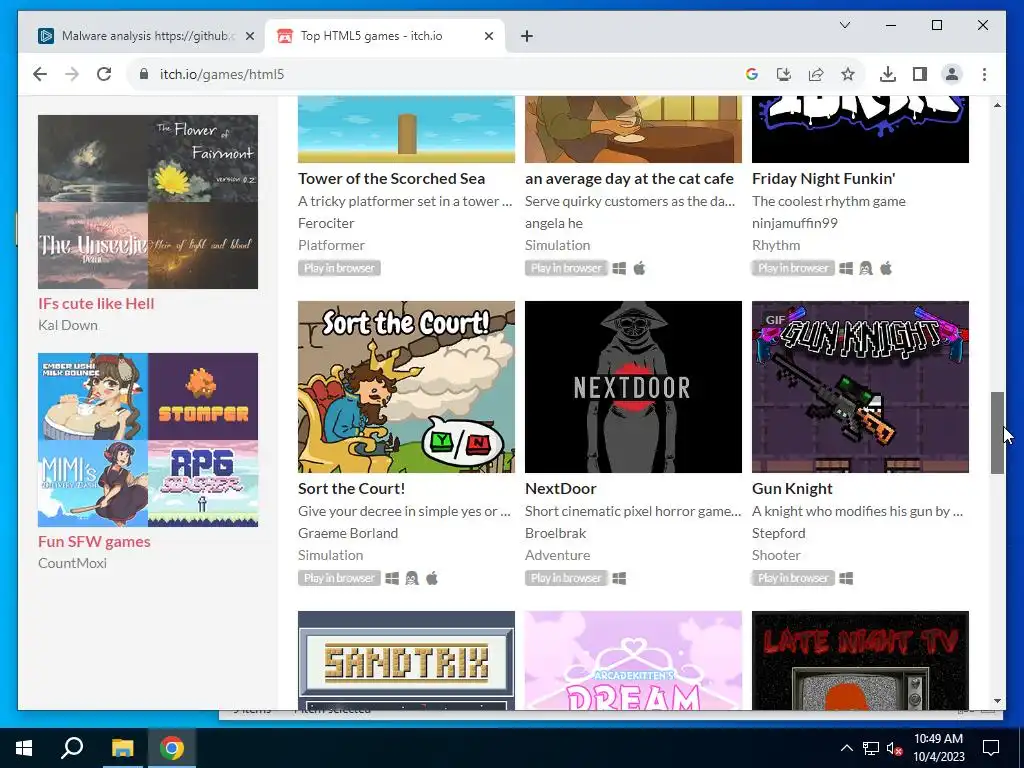The image size is (1024, 768).
Task: Open Chrome three-dot menu
Action: [x=984, y=74]
